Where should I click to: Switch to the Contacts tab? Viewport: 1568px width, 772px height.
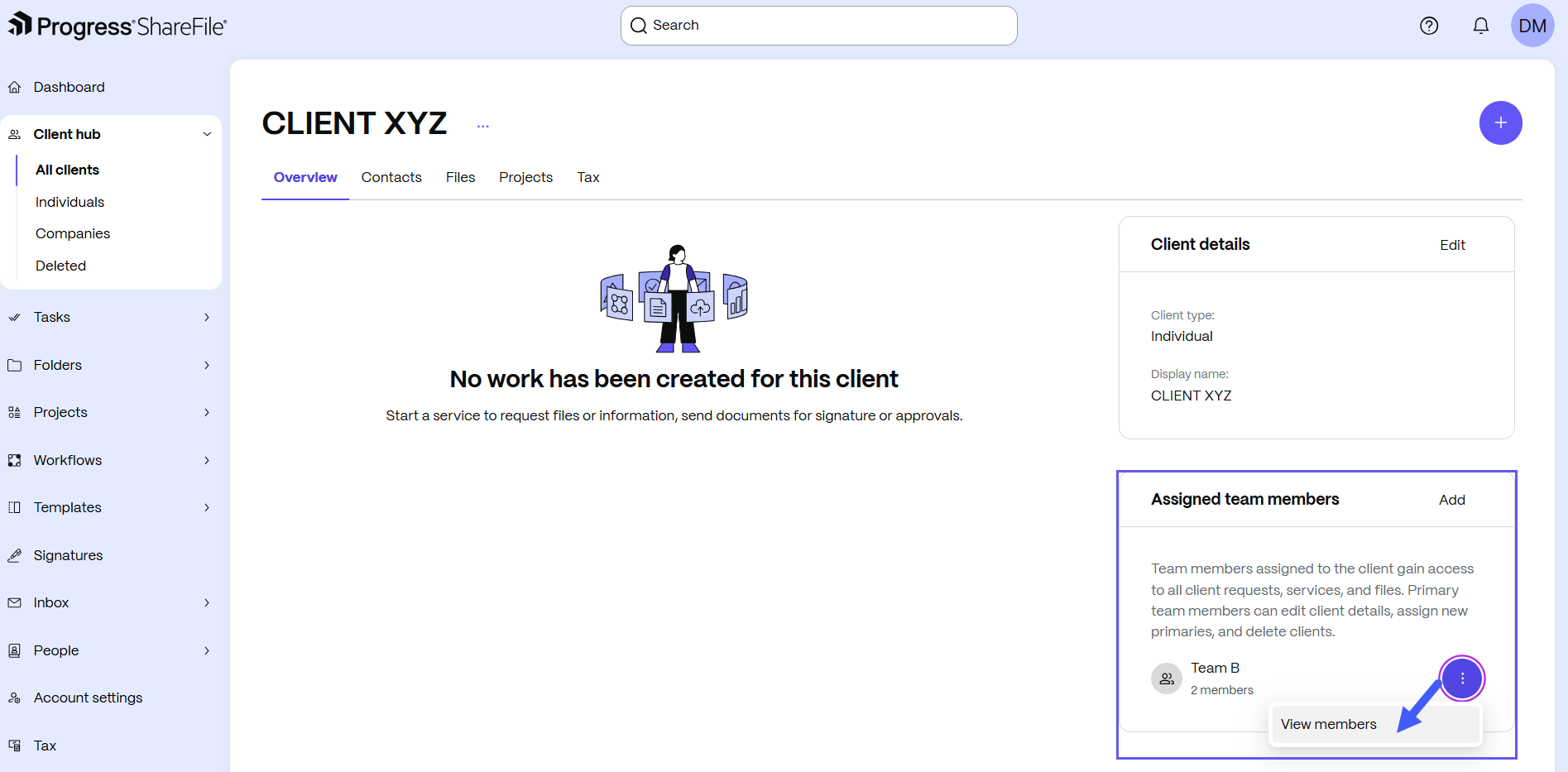391,177
